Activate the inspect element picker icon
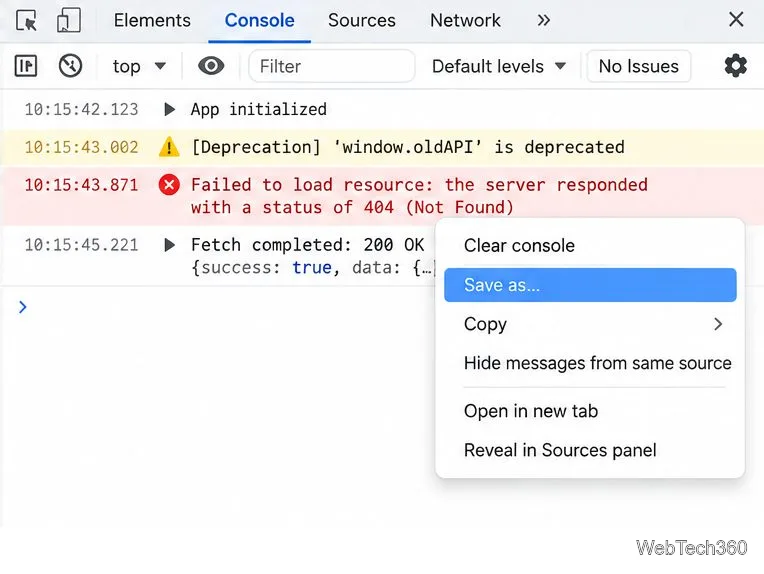 coord(26,20)
